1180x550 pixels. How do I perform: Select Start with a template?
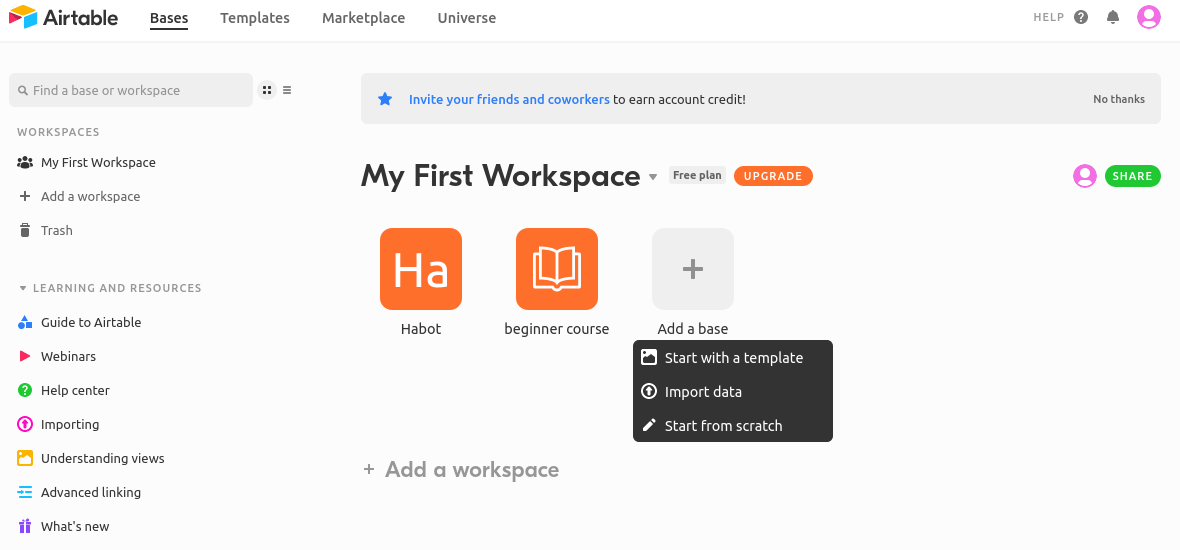tap(733, 358)
